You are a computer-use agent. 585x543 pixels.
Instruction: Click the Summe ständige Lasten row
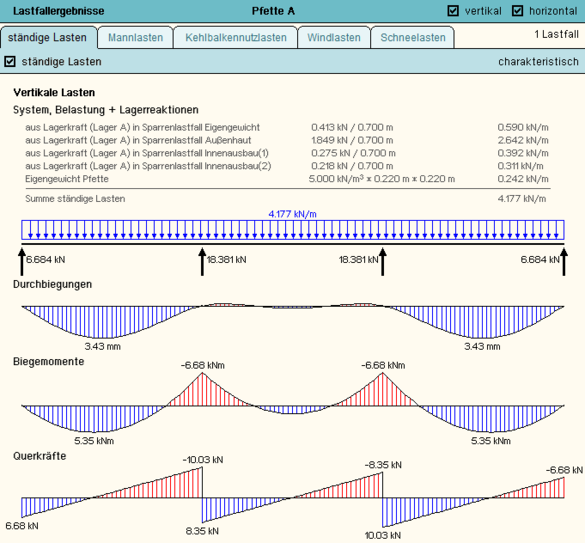(287, 199)
